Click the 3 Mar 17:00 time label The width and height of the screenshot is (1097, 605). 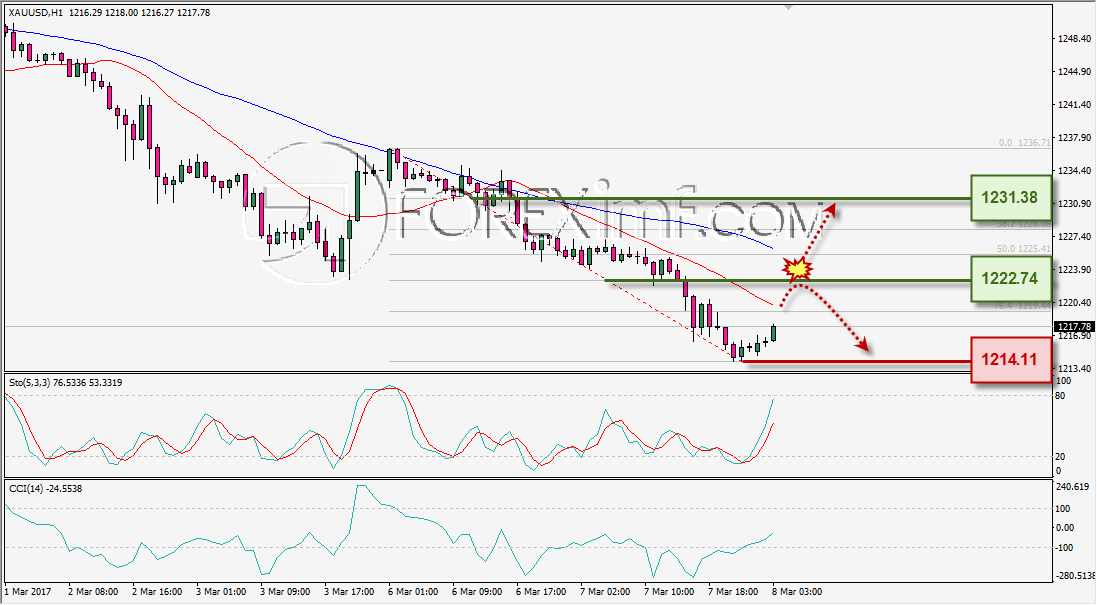[349, 592]
